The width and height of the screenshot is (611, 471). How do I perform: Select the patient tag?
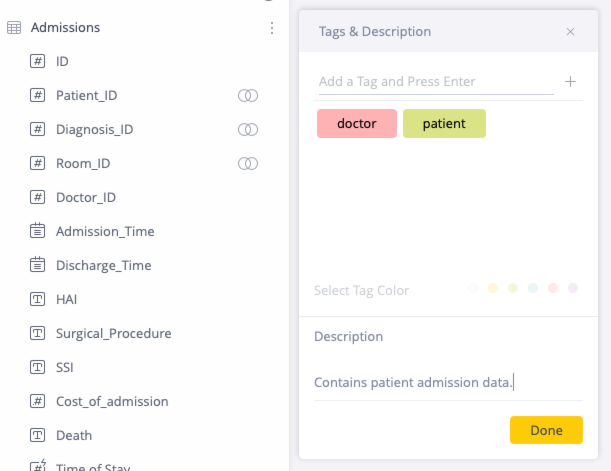click(444, 123)
